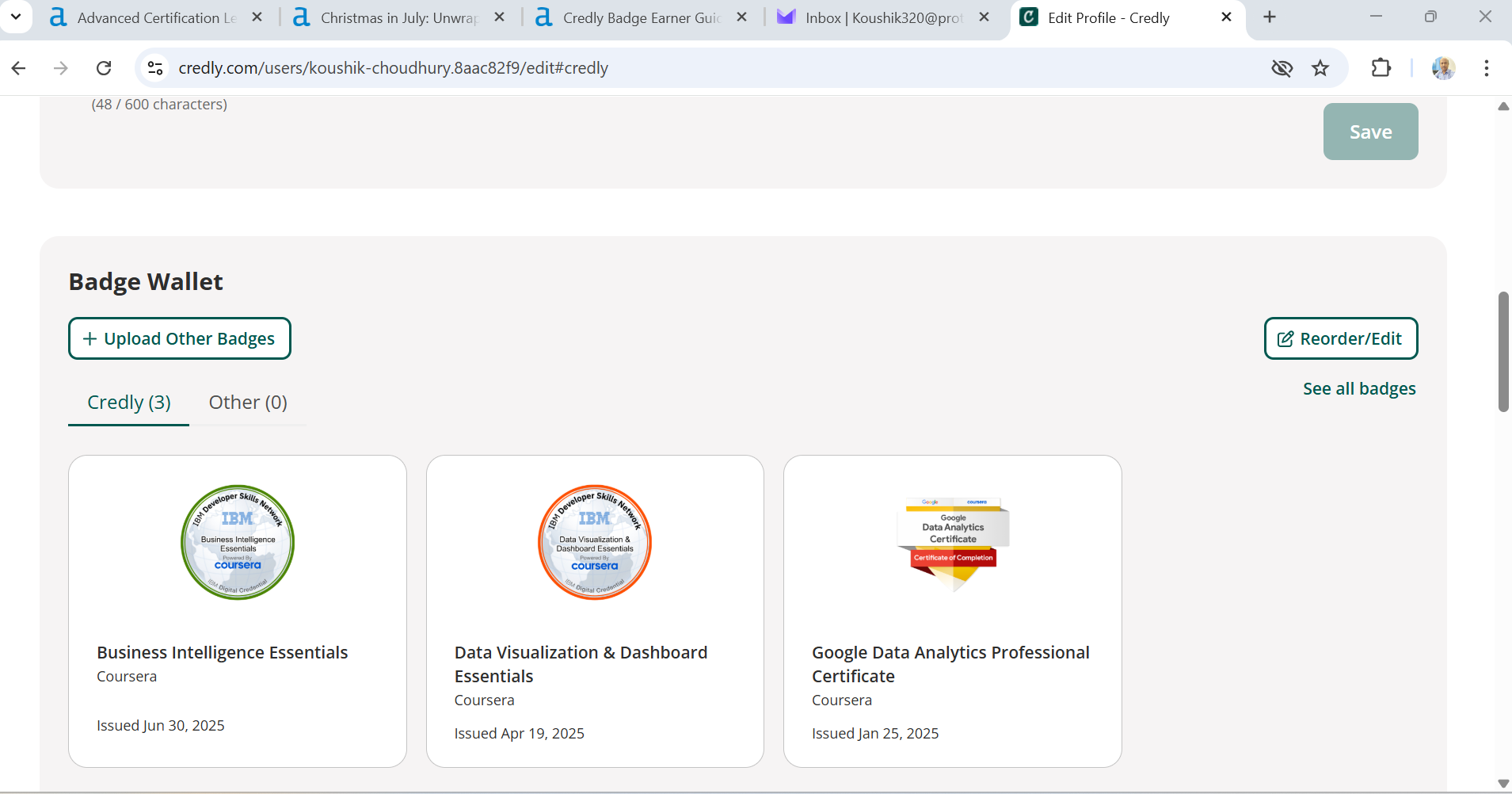Open the tab search chevron
This screenshot has width=1512, height=794.
pyautogui.click(x=16, y=17)
